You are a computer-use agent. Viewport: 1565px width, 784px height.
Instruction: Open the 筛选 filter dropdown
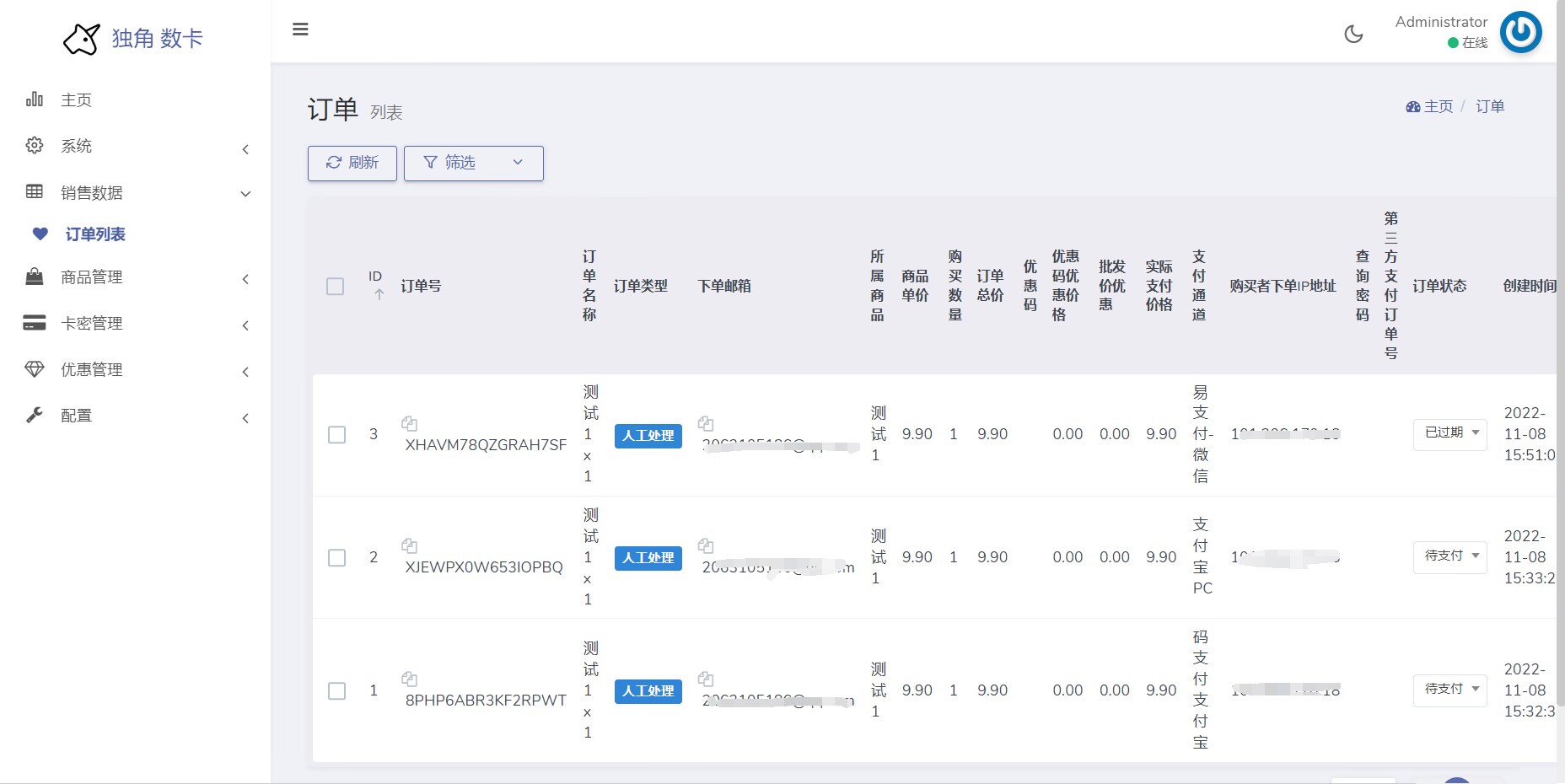click(x=473, y=163)
